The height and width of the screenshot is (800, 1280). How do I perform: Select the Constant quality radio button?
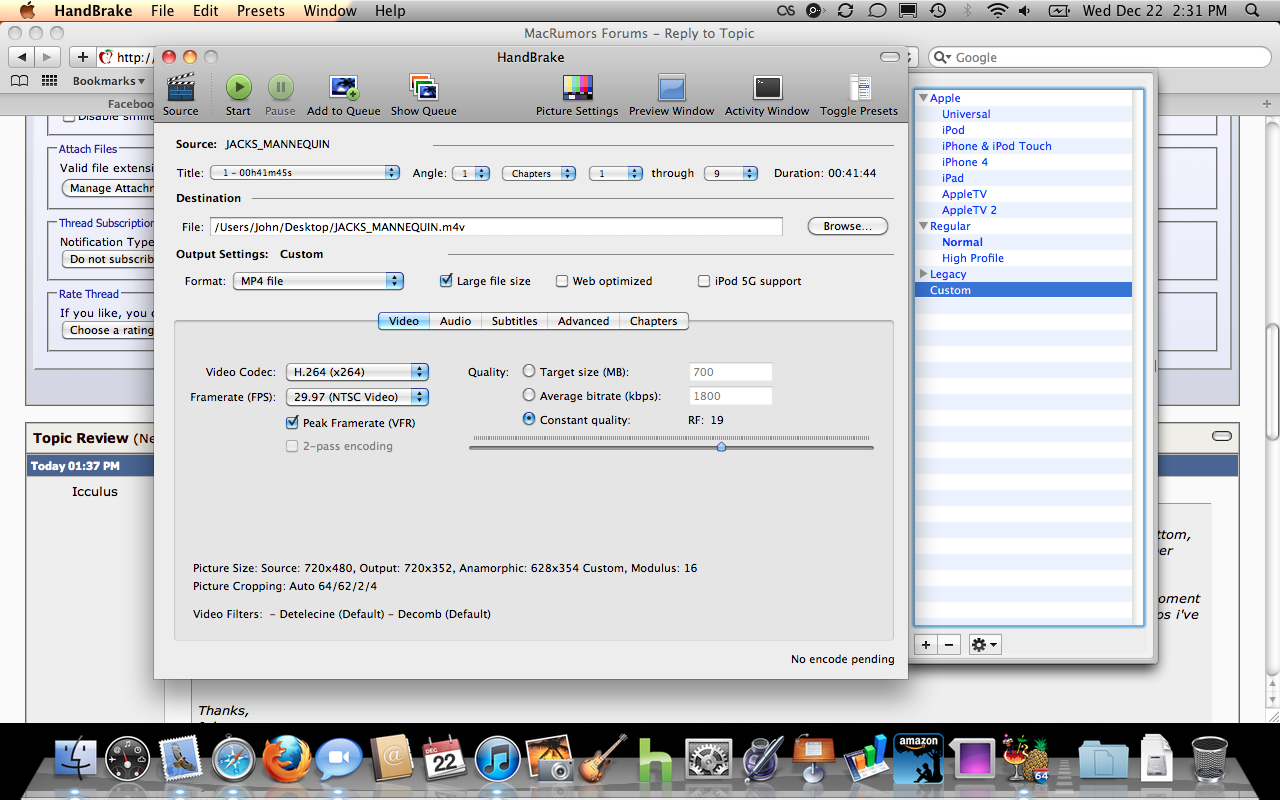529,419
